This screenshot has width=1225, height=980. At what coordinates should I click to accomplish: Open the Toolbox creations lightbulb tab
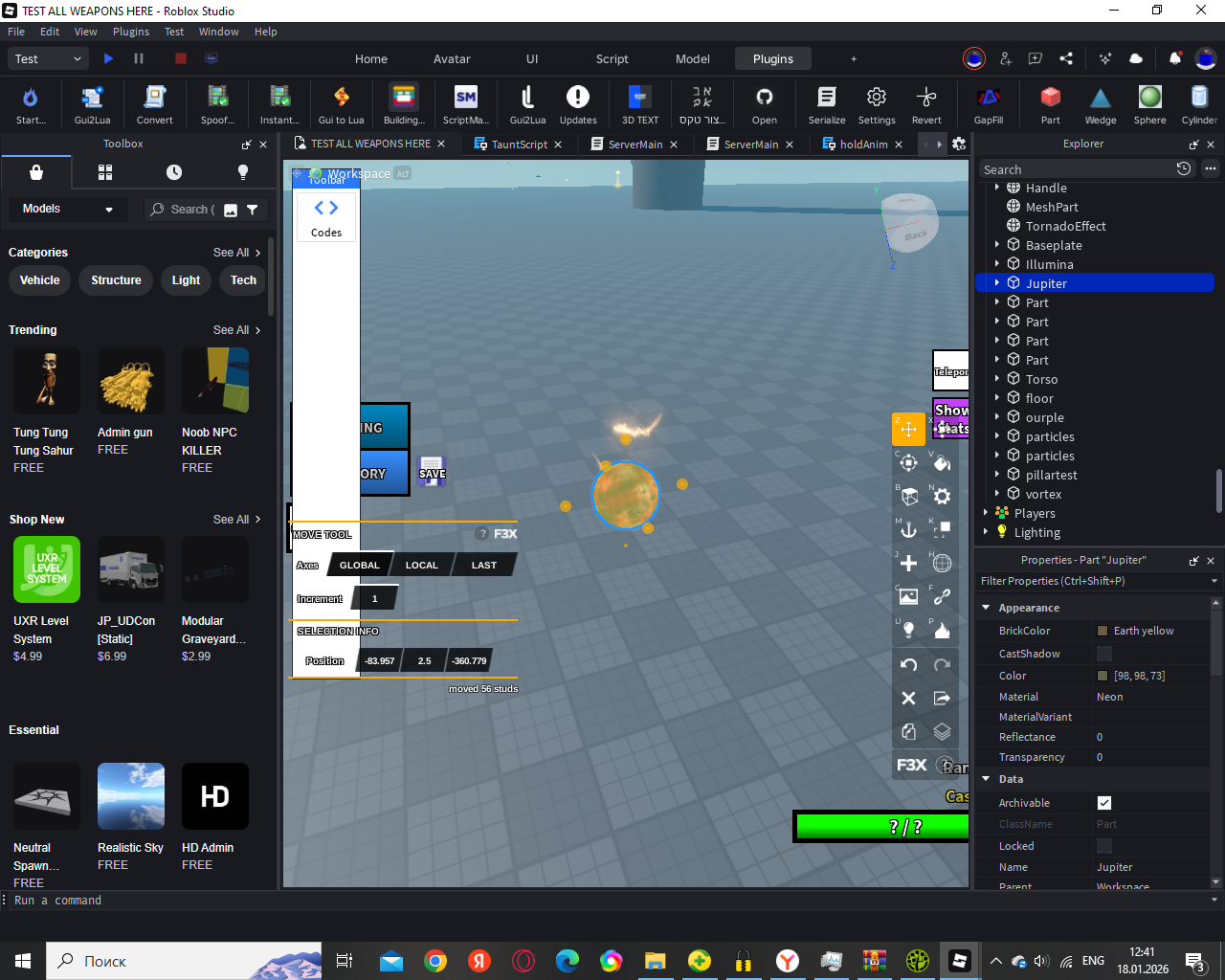click(243, 172)
